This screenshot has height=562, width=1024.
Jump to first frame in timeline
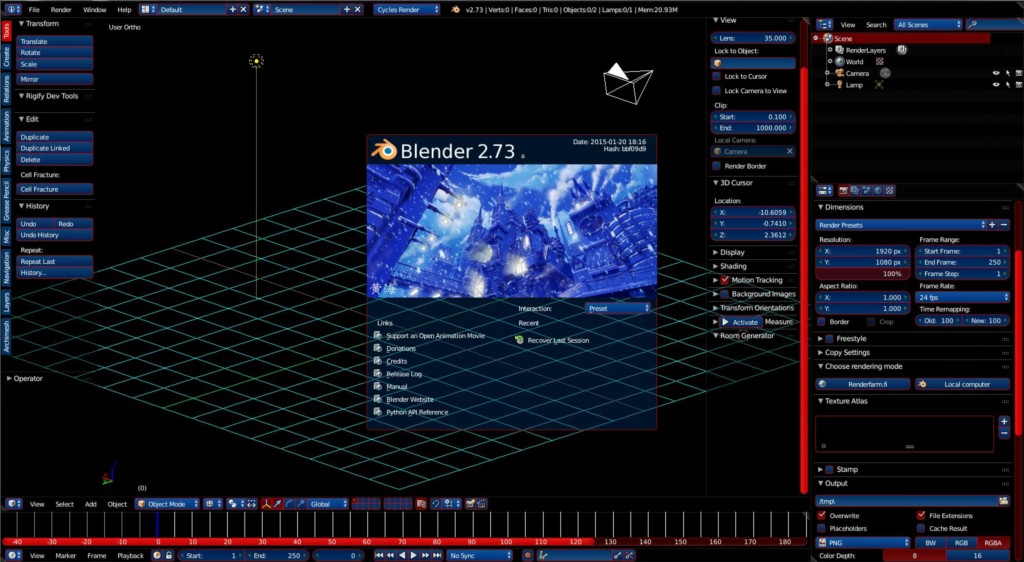[x=379, y=555]
